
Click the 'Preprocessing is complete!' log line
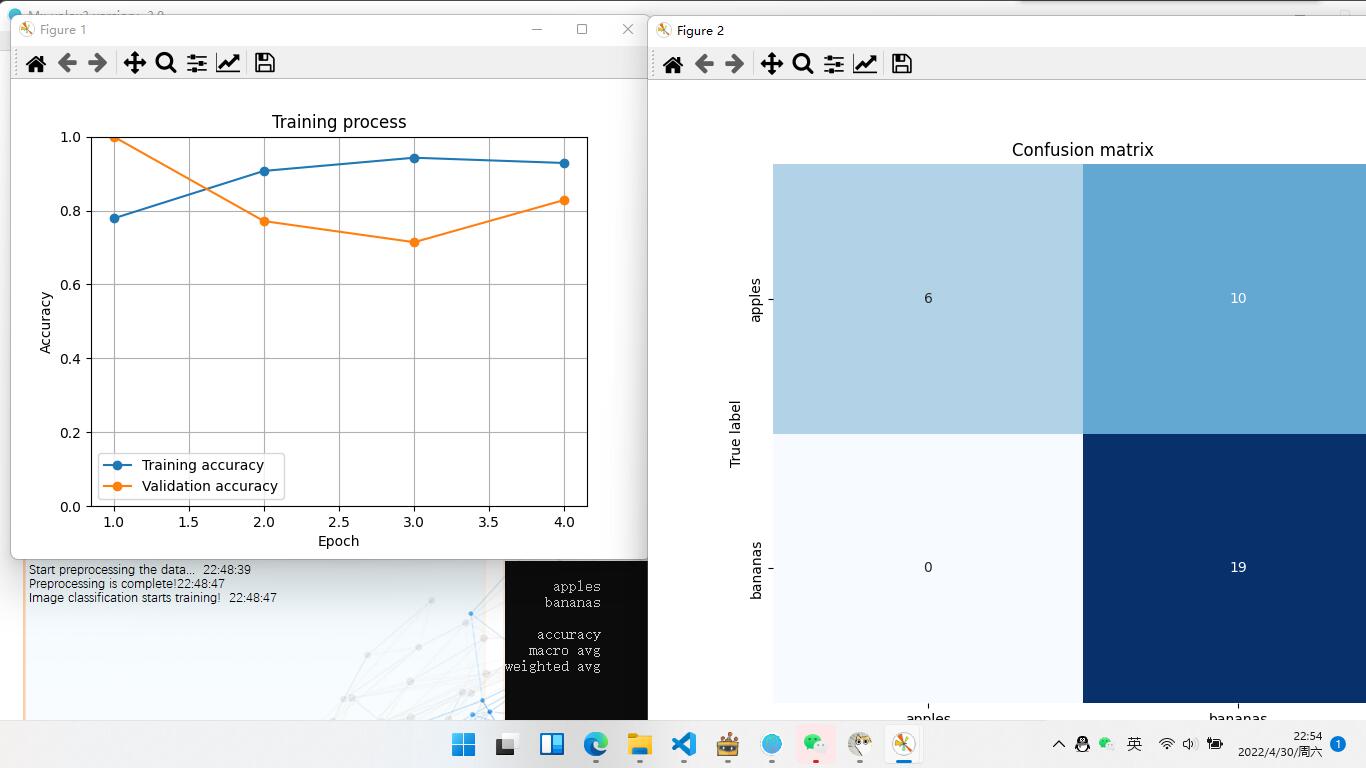127,584
